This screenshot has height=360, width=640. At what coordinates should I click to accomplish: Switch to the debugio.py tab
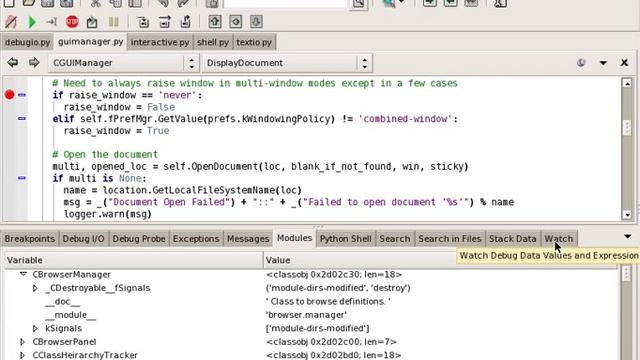point(27,42)
